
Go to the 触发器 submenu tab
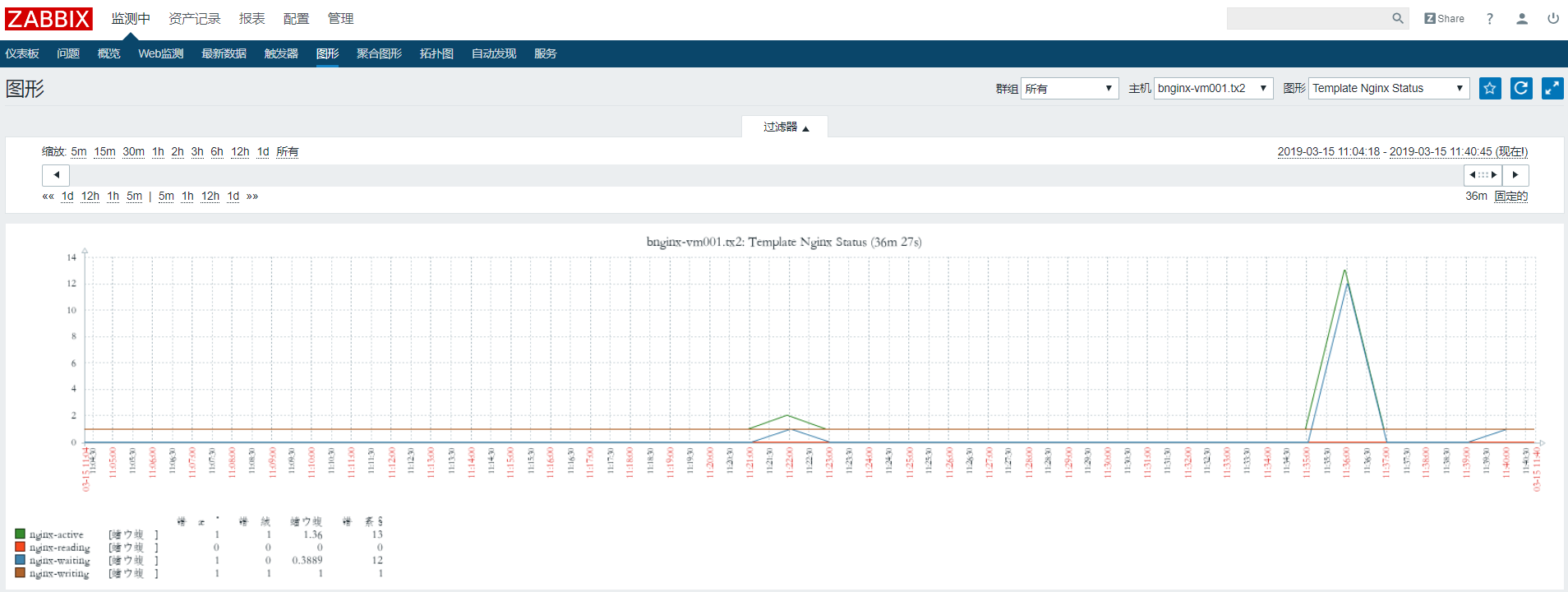281,53
